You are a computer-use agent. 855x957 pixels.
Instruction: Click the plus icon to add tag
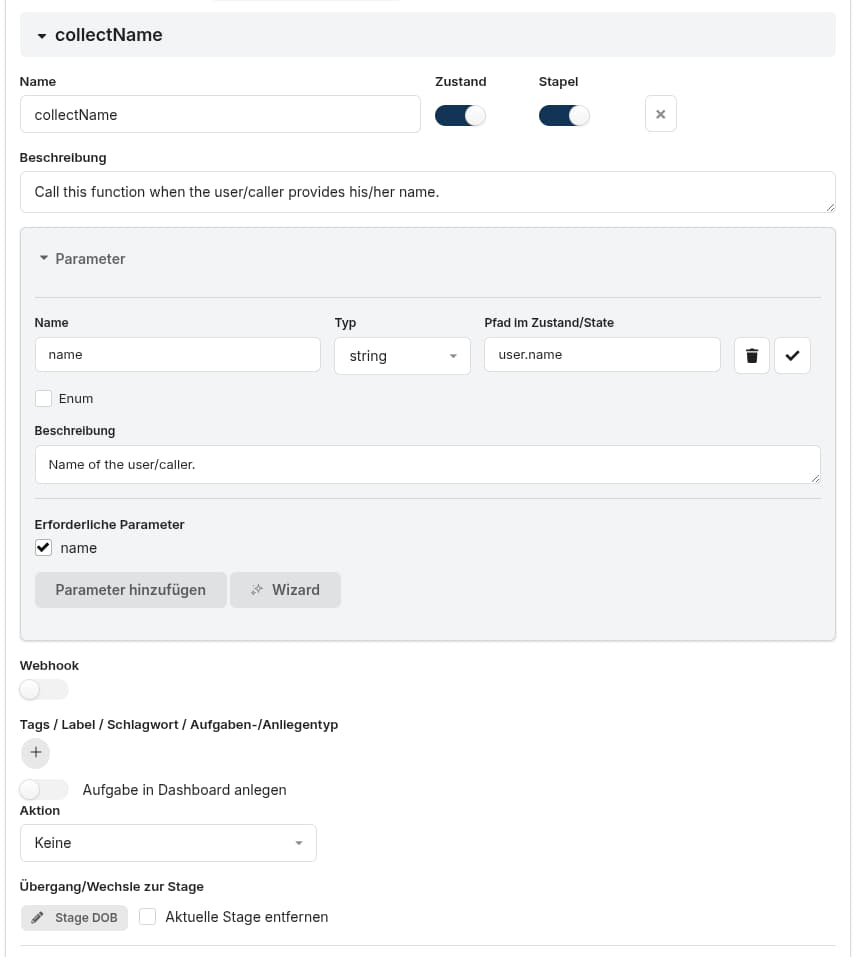click(x=35, y=753)
